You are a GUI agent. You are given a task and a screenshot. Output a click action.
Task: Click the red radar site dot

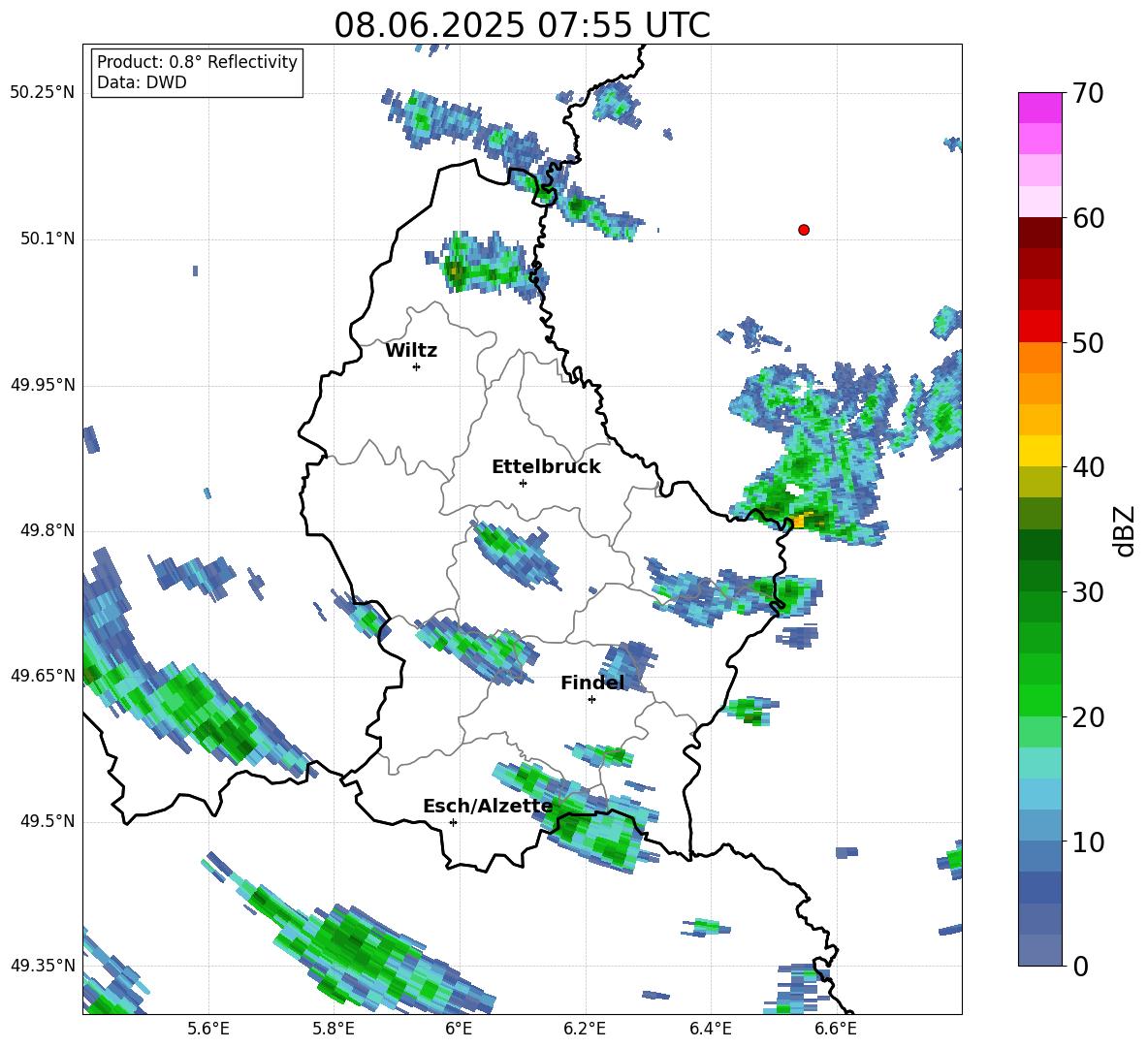click(804, 230)
